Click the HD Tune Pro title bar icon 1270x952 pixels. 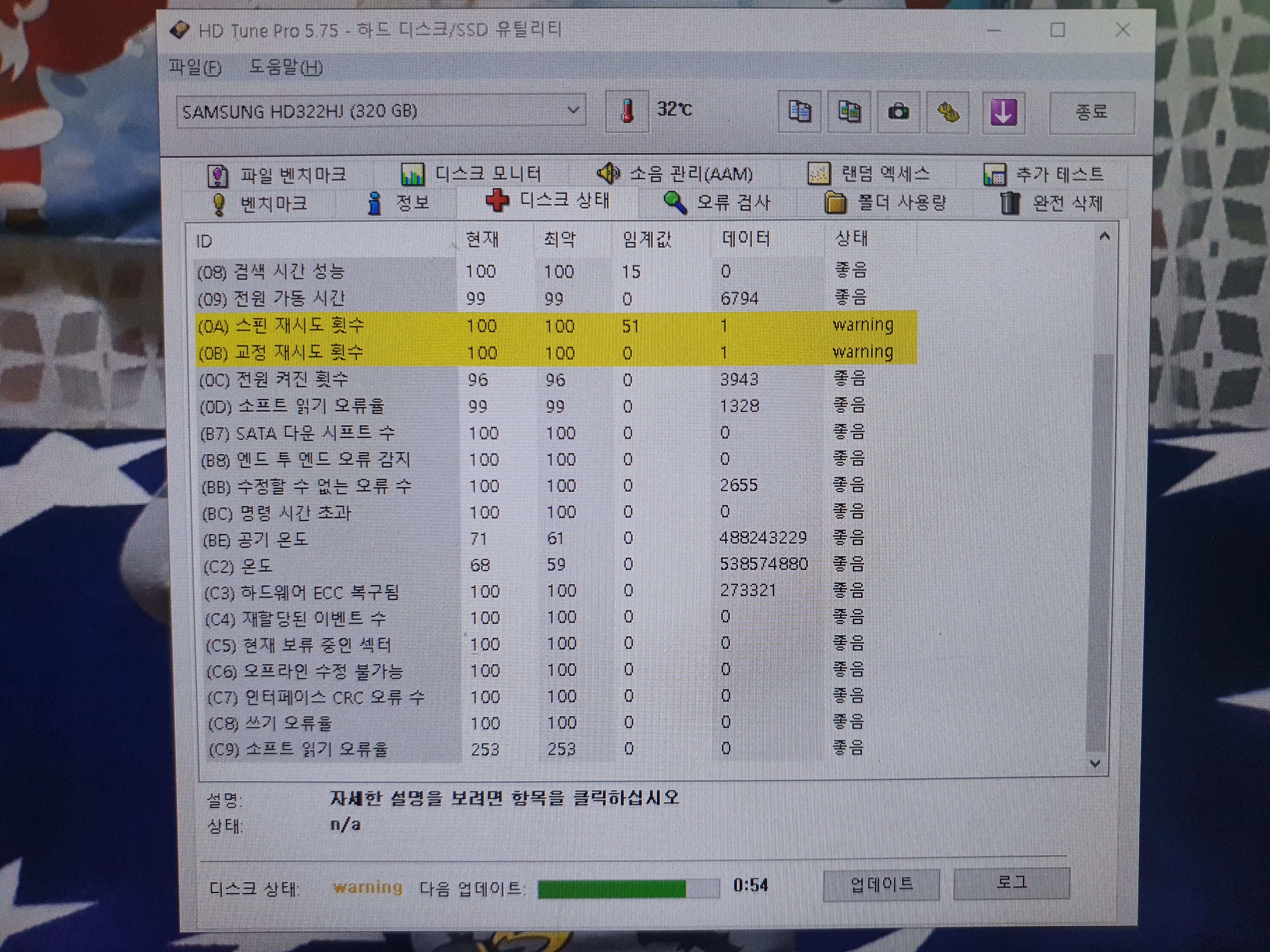180,29
